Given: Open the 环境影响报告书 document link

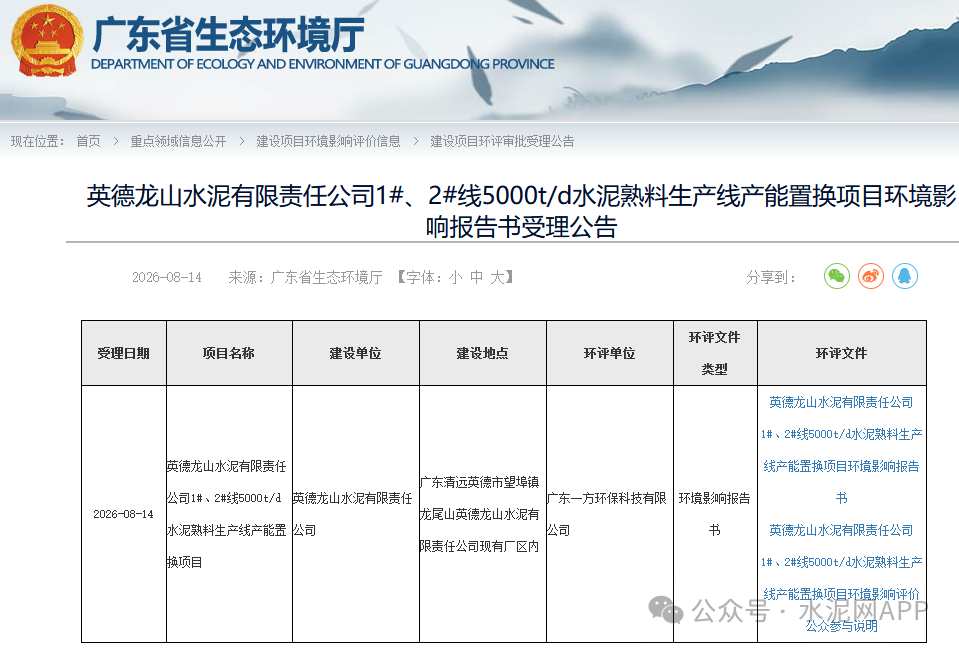Looking at the screenshot, I should point(842,450).
